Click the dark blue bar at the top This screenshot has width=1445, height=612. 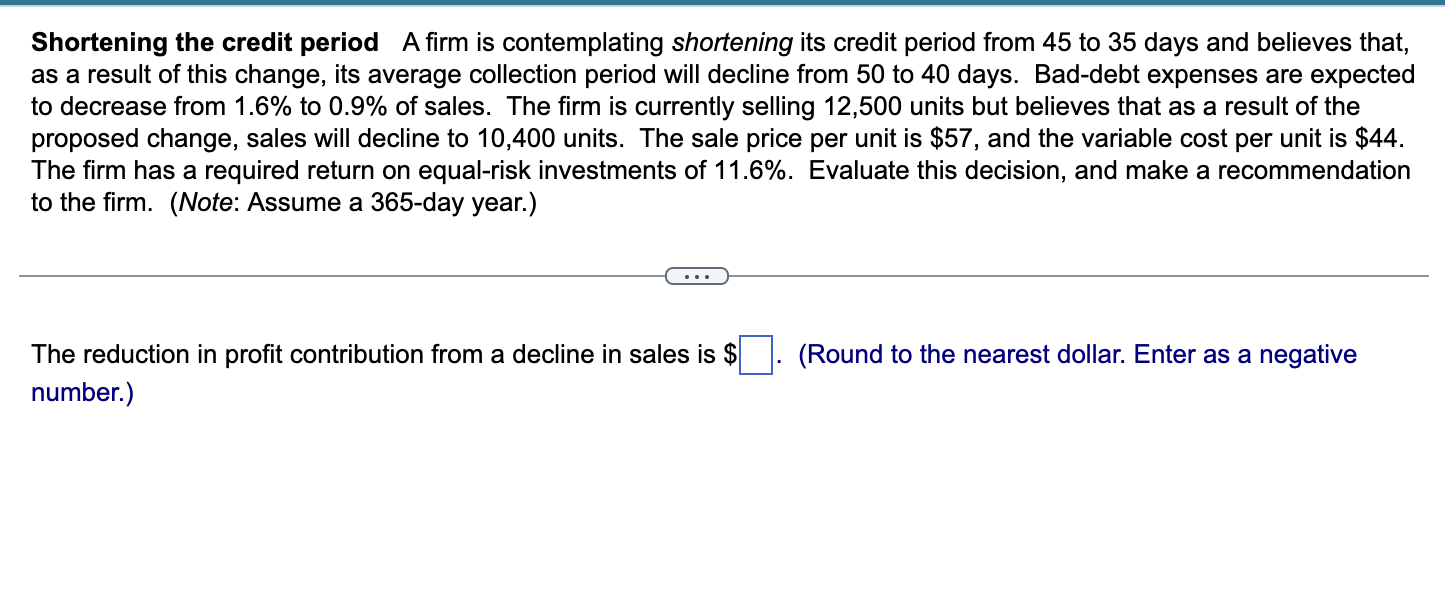(722, 5)
